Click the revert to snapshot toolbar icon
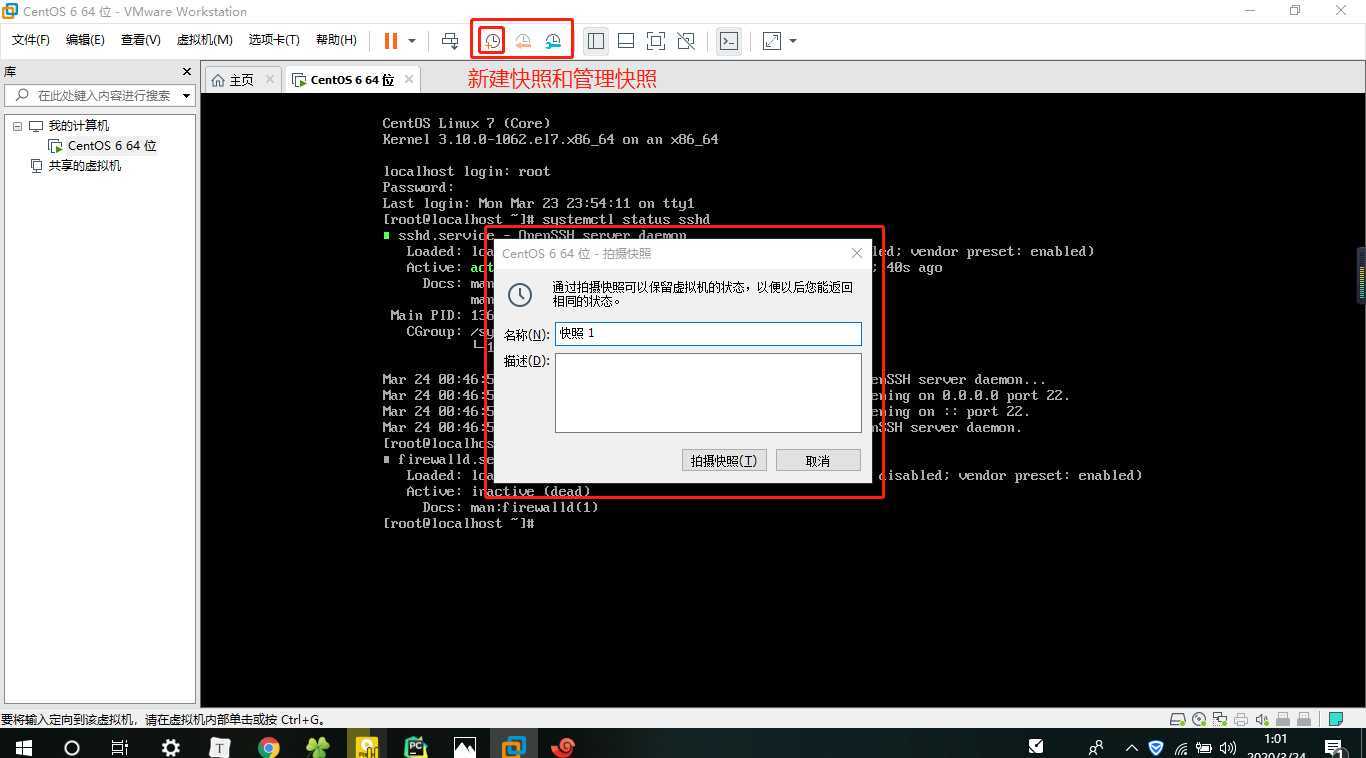 pos(523,41)
